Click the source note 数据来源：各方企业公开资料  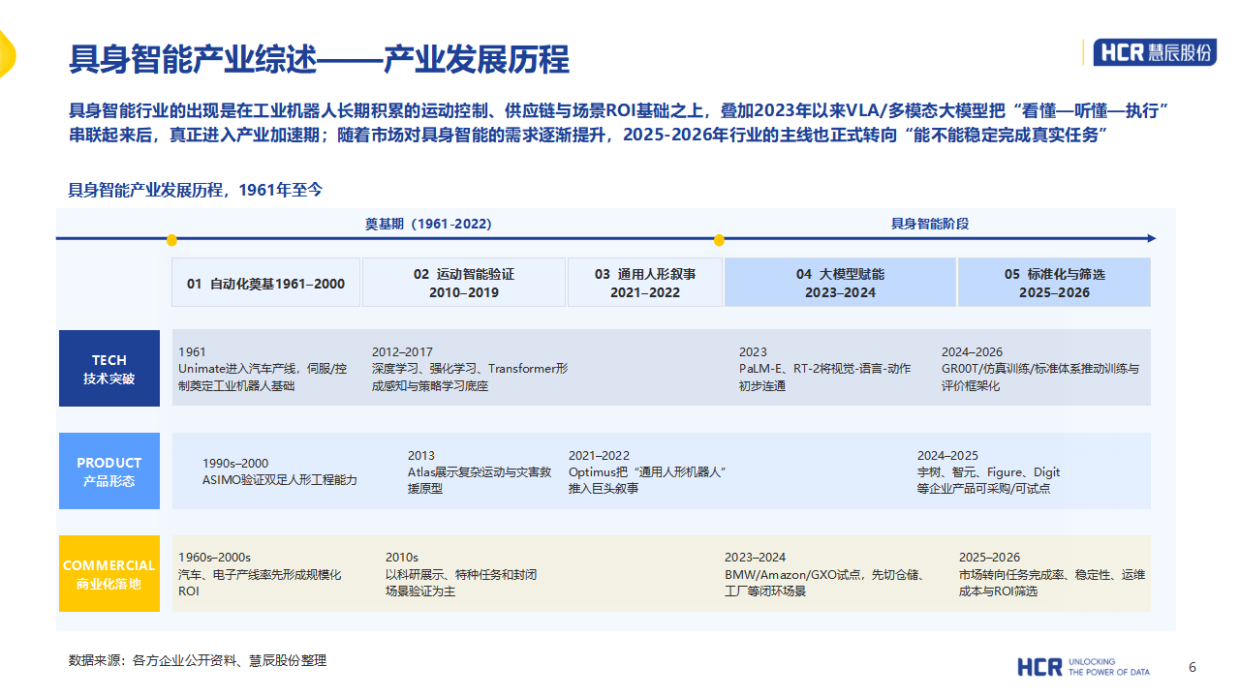tap(197, 660)
